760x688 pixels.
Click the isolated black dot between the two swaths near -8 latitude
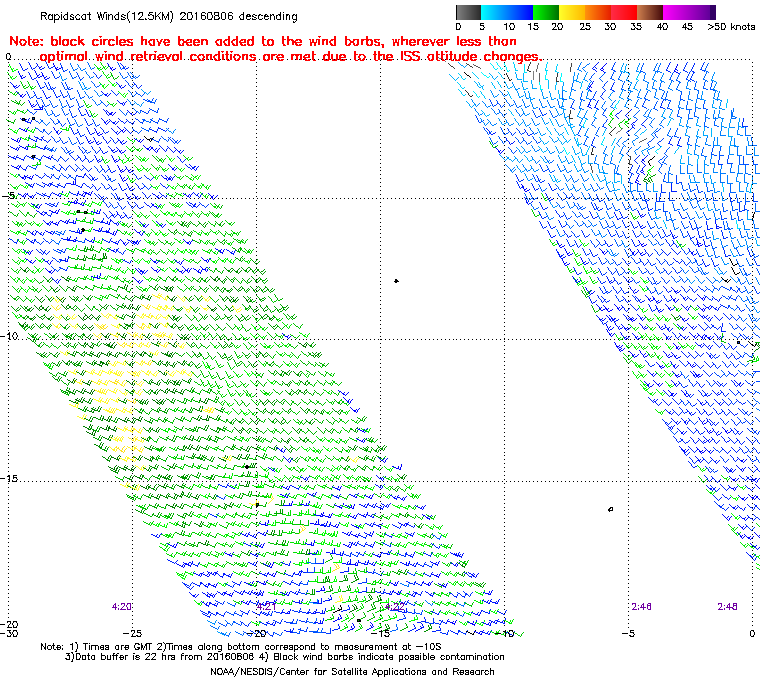pos(396,281)
